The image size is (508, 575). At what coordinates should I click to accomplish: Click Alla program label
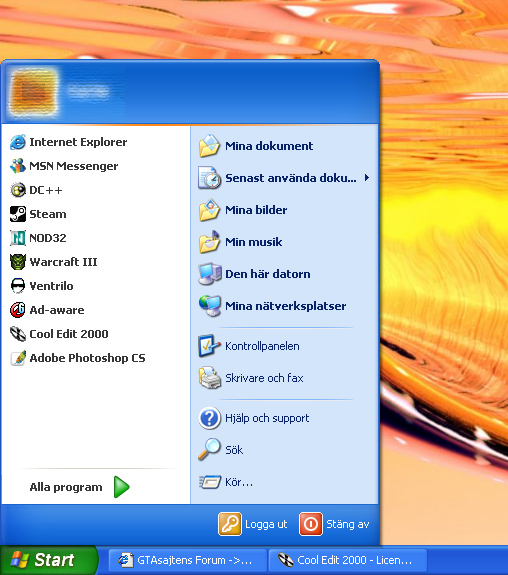point(66,487)
